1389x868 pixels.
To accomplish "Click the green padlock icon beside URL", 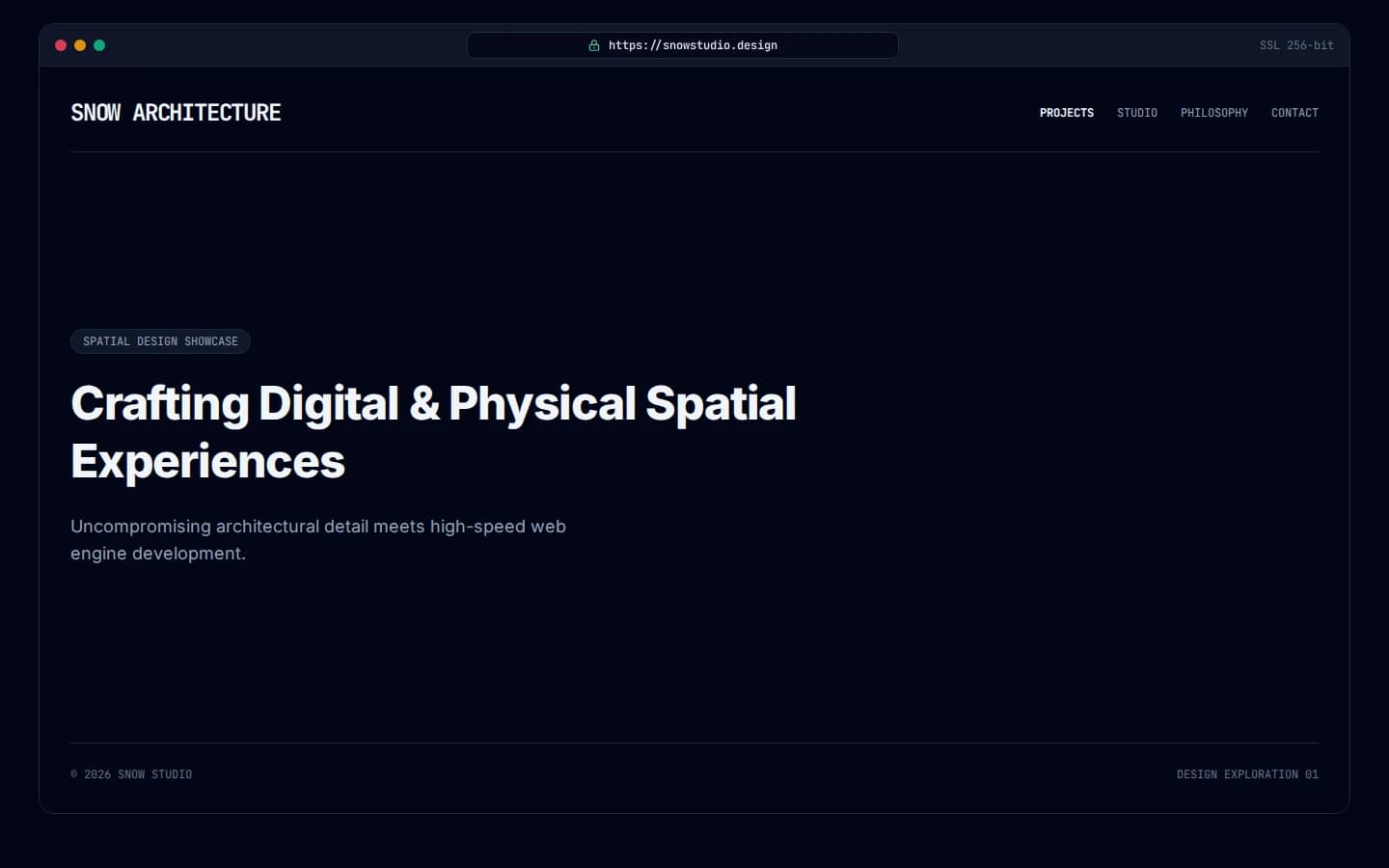I will (594, 45).
